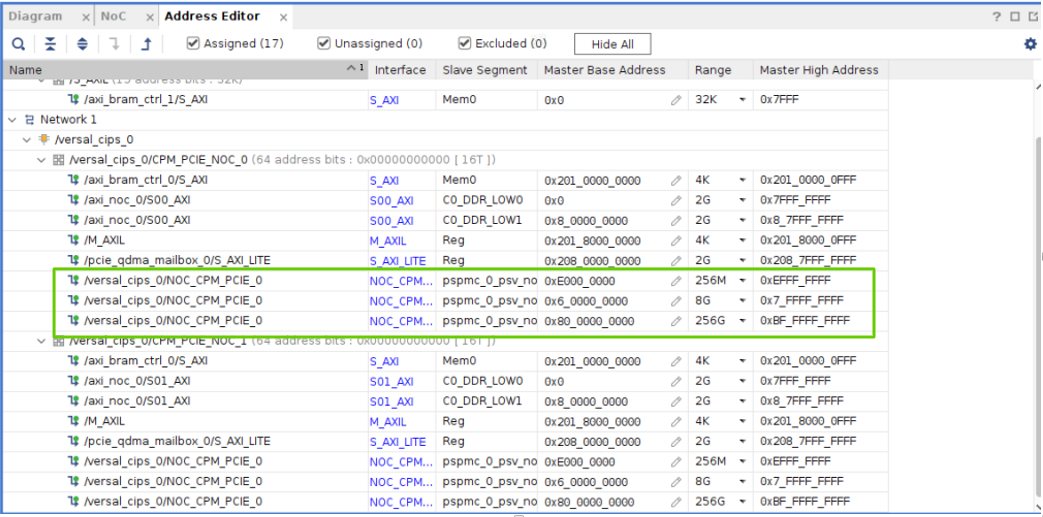This screenshot has height=517, width=1043.
Task: Click the Expand All toolbar icon
Action: coord(82,44)
